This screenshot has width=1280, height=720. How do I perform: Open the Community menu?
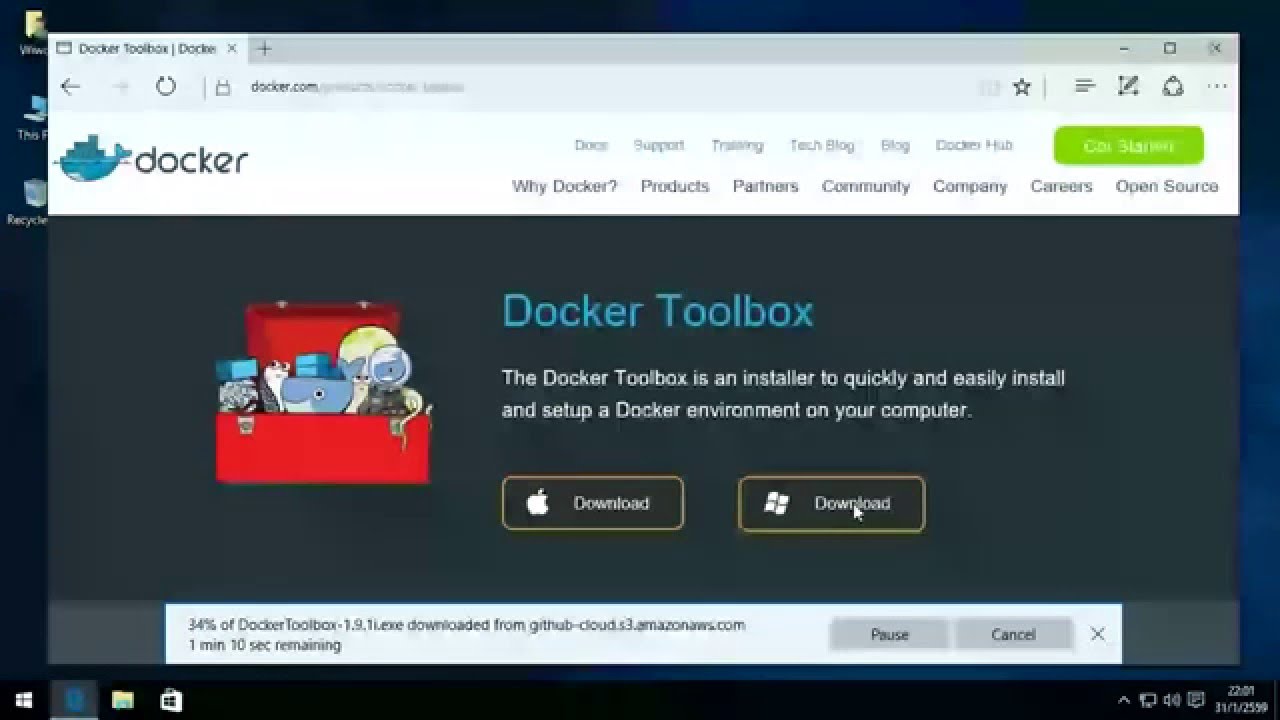[866, 186]
